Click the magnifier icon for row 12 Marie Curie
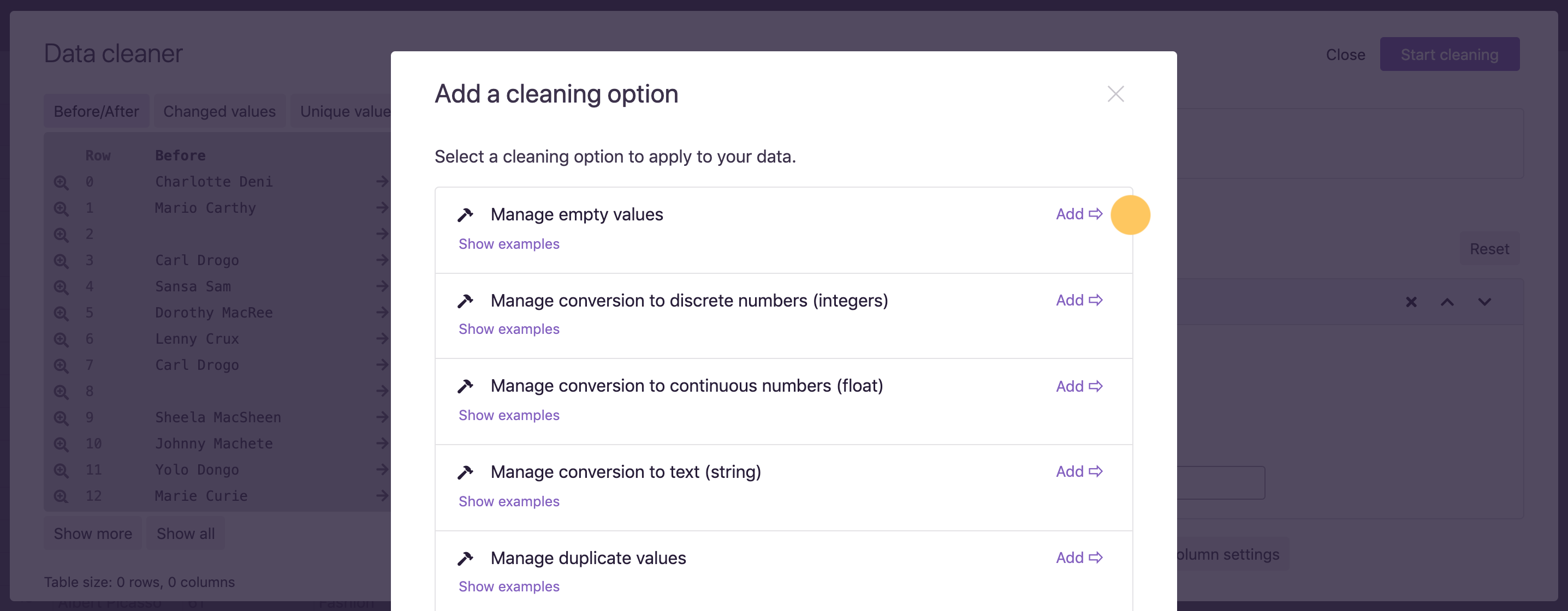Image resolution: width=1568 pixels, height=611 pixels. click(61, 496)
